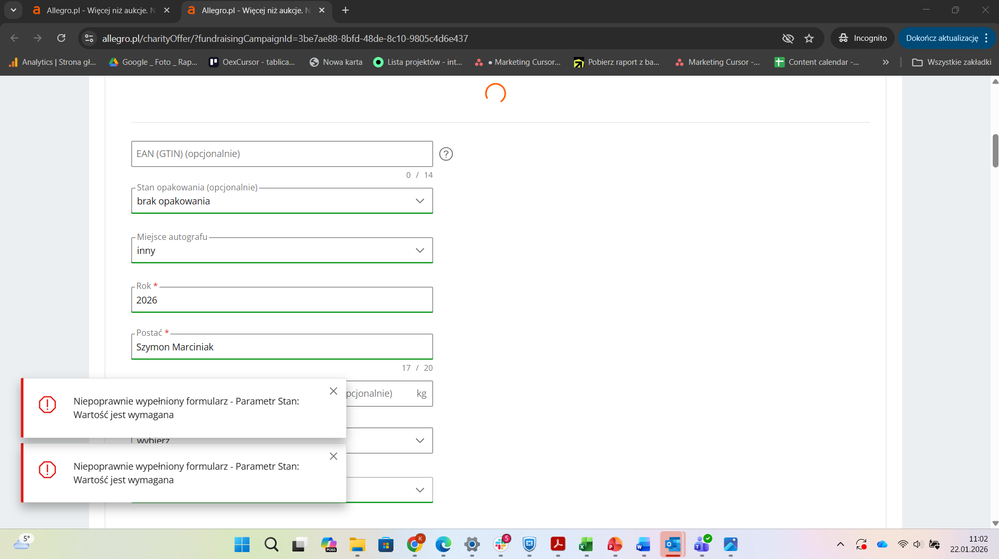Screen dimensions: 999x559
Task: Open the tab search dropdown arrow
Action: tap(13, 10)
